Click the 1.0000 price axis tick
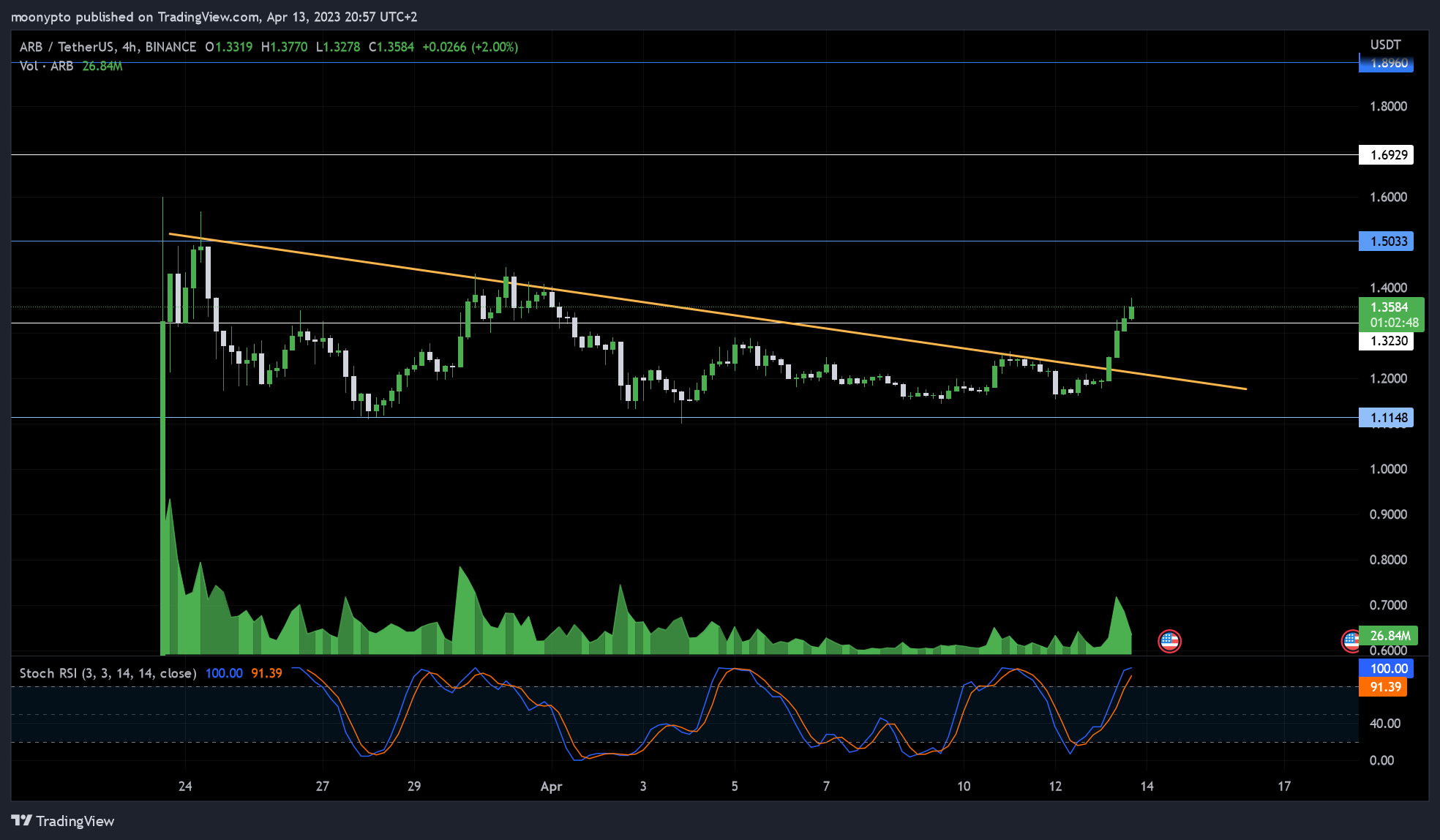This screenshot has width=1440, height=840. (x=1388, y=469)
